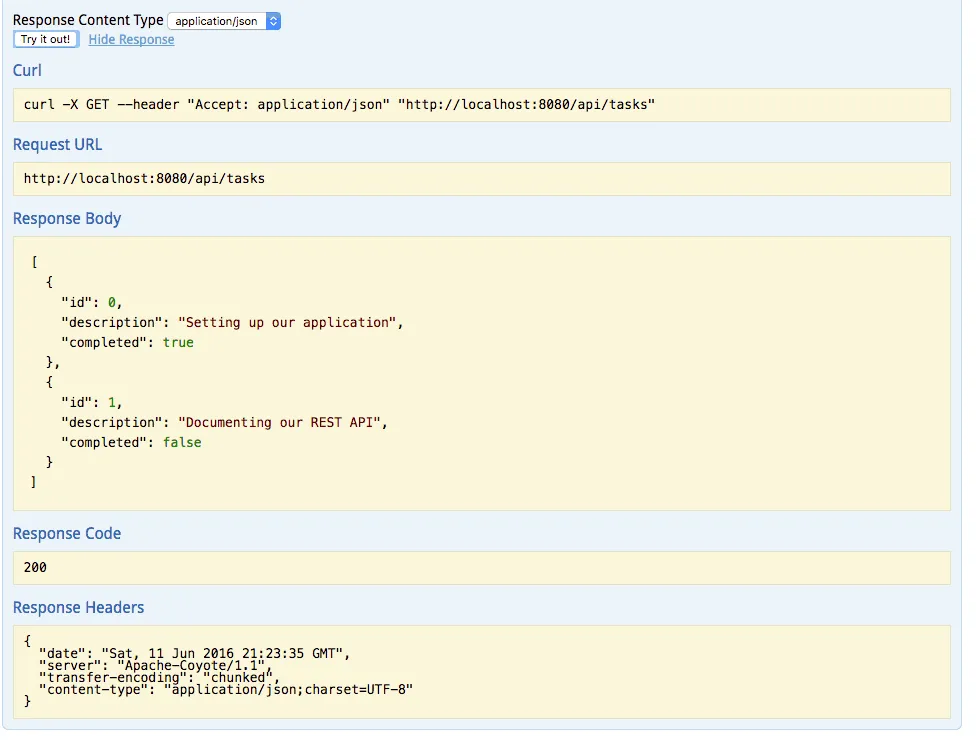Viewport: 979px width, 740px height.
Task: Click the 'Response Code' section heading
Action: coord(67,534)
